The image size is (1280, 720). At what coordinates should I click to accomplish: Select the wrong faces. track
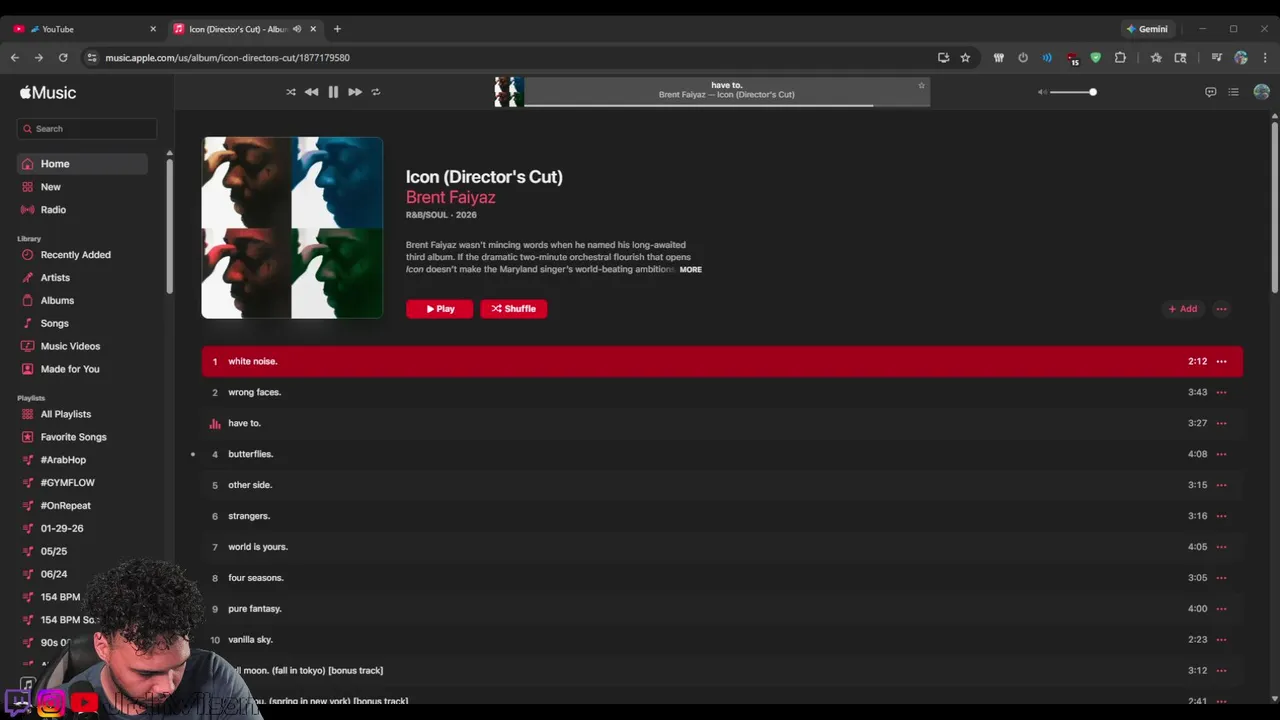click(722, 393)
